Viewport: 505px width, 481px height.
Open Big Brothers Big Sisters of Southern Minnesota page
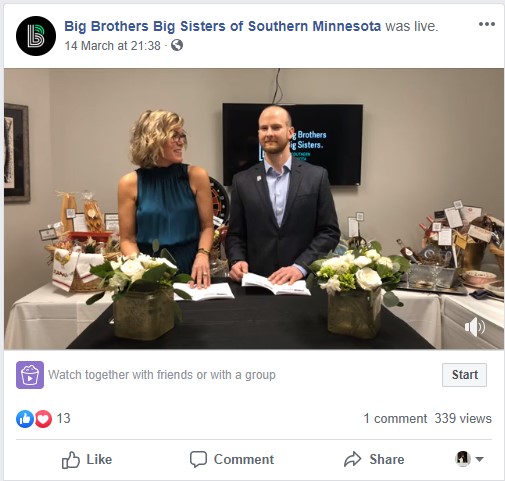click(222, 26)
